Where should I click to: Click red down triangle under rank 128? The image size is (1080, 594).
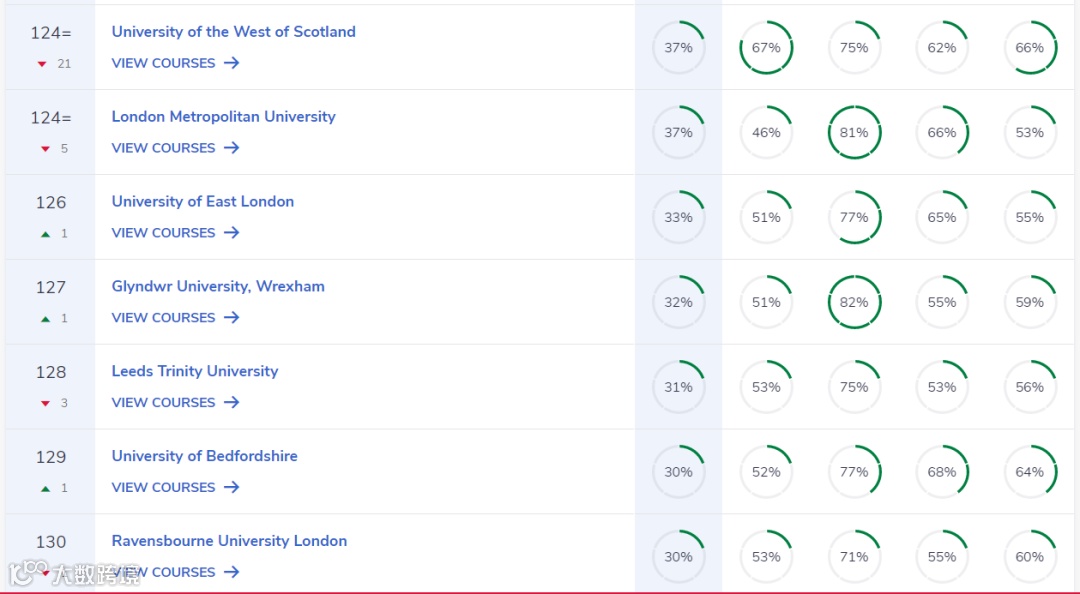tap(45, 403)
